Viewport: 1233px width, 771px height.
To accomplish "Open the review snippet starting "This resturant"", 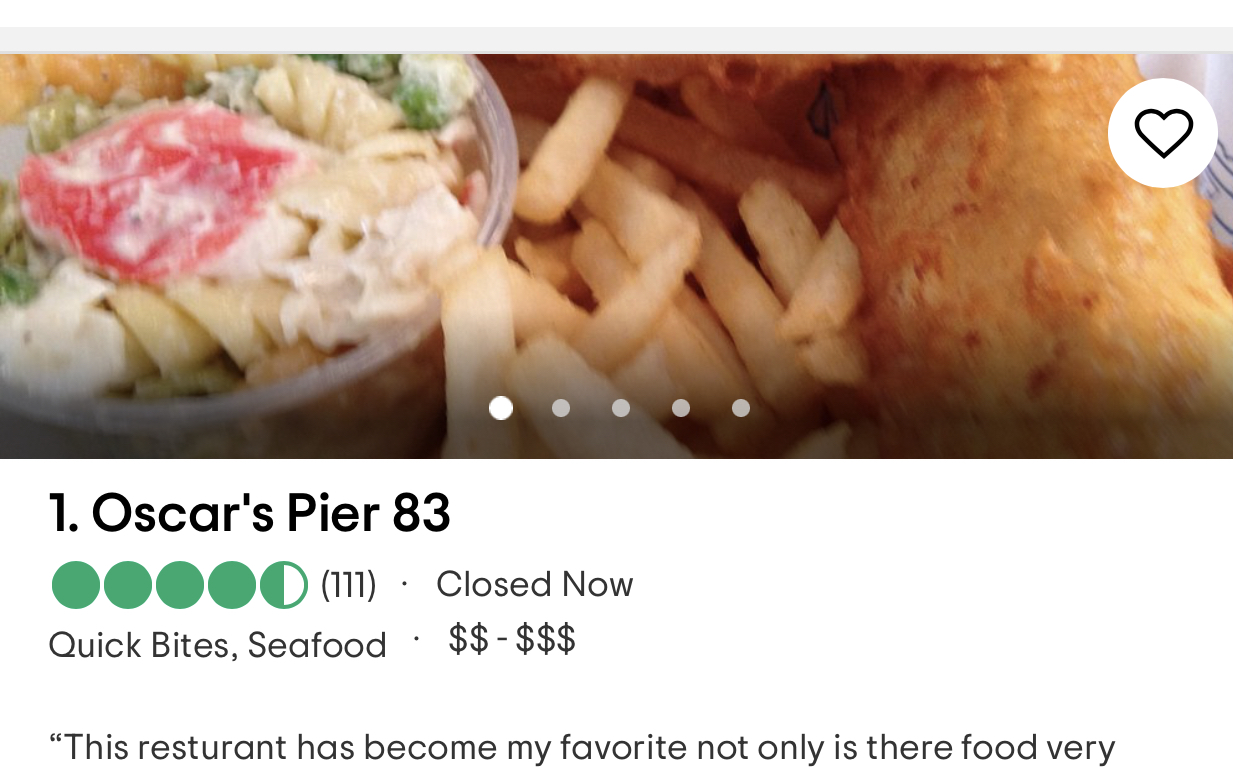I will pos(582,748).
